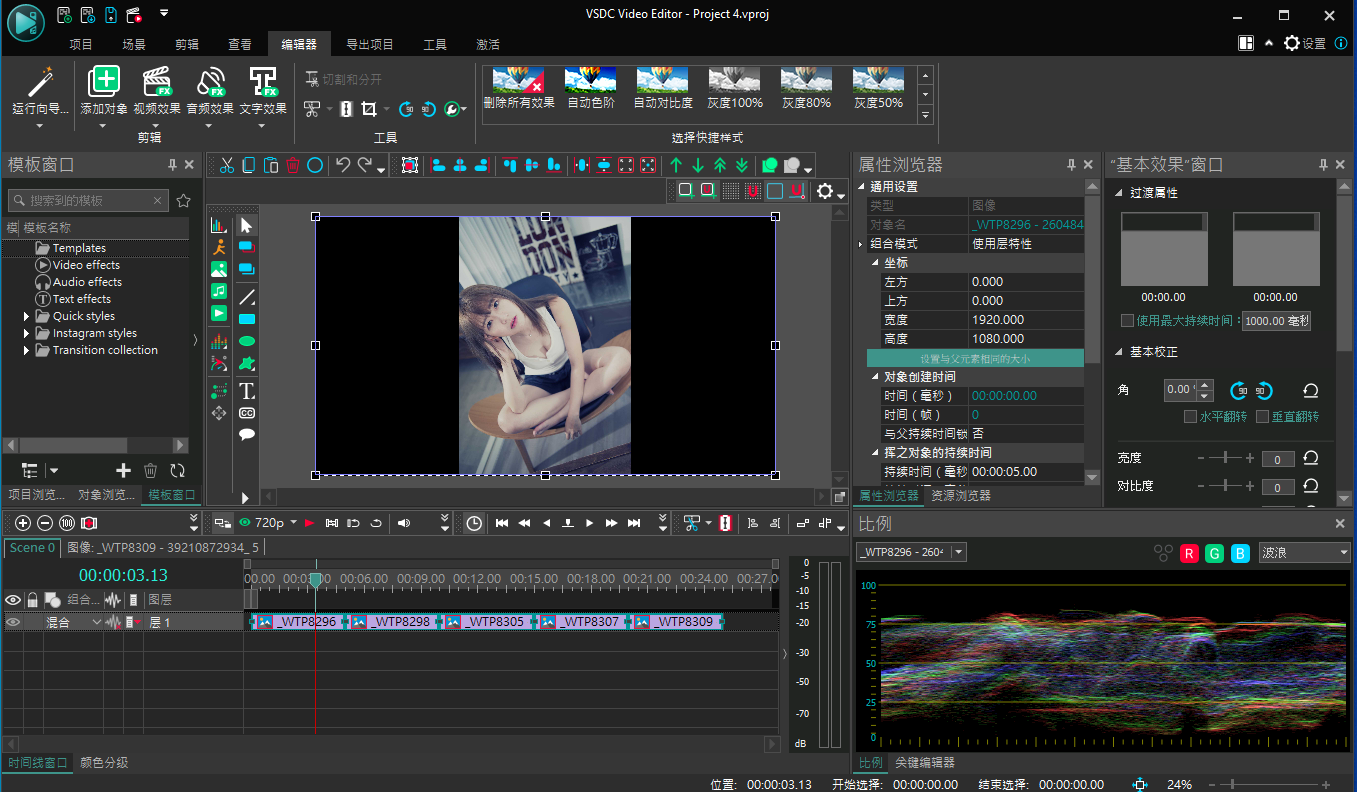Add a chart object icon

[x=219, y=225]
